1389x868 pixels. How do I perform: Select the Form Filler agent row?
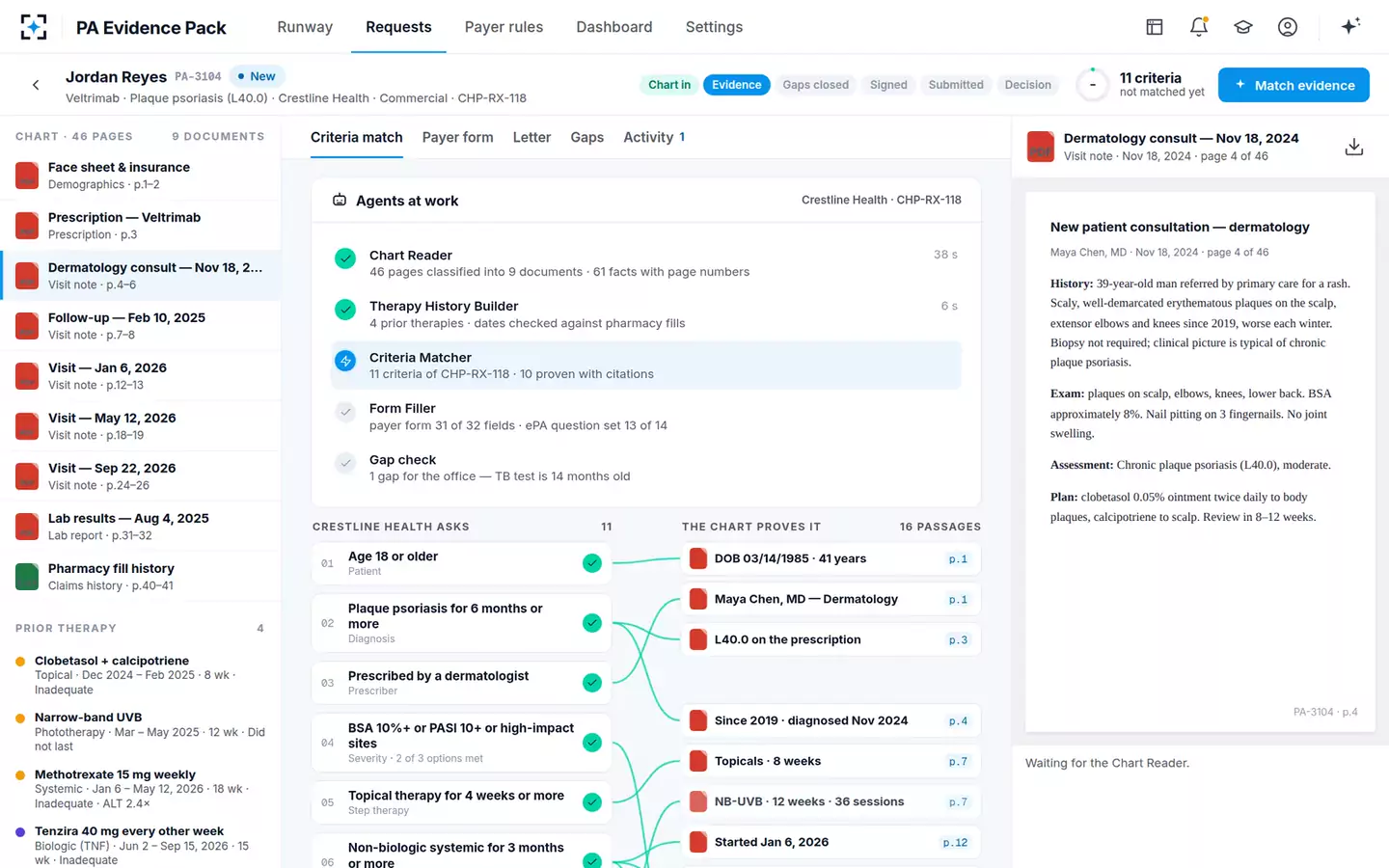point(646,417)
